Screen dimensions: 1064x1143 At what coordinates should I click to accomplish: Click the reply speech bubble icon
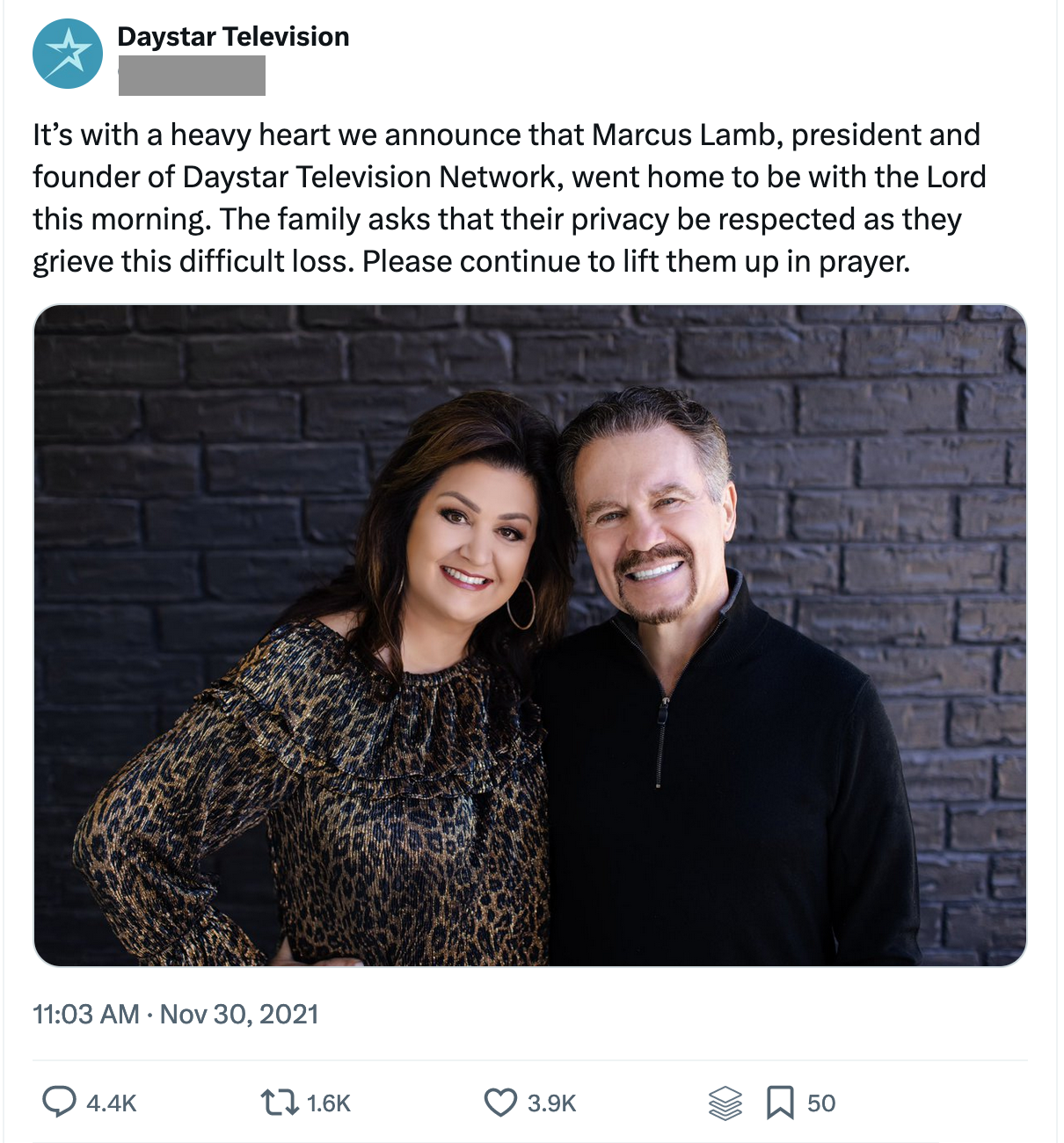[59, 1102]
